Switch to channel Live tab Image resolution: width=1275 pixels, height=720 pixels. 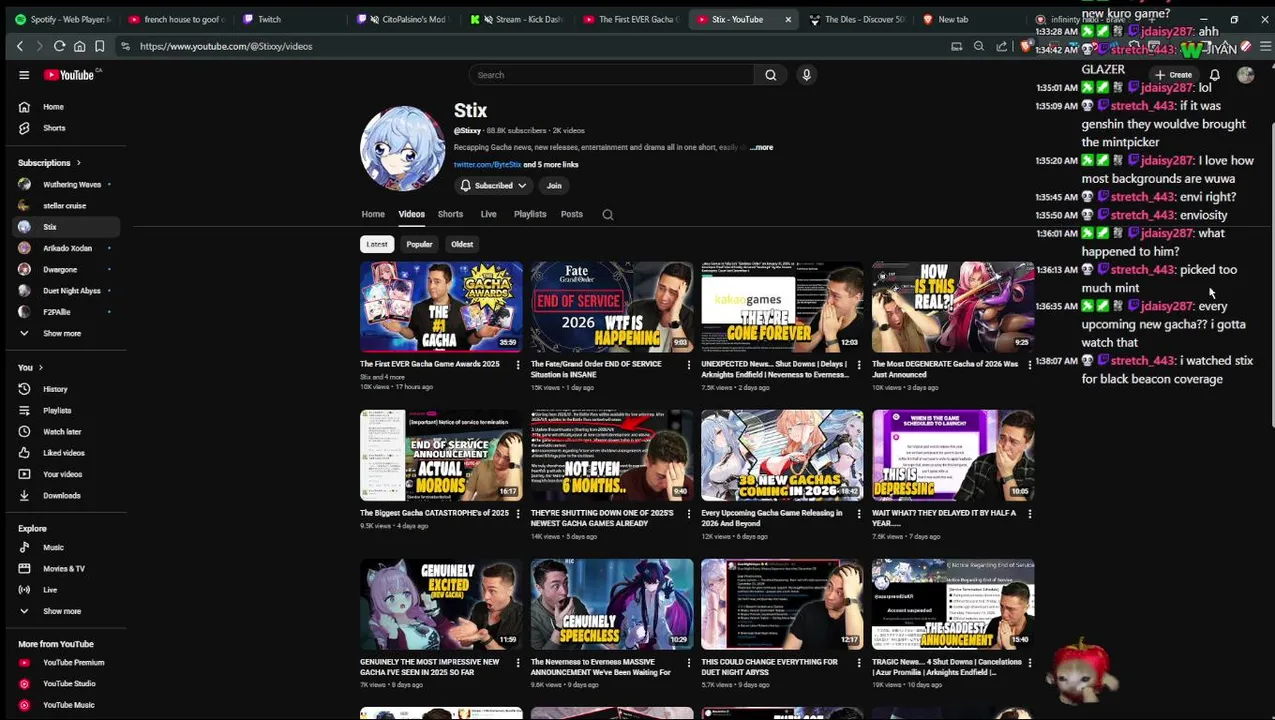tap(488, 214)
